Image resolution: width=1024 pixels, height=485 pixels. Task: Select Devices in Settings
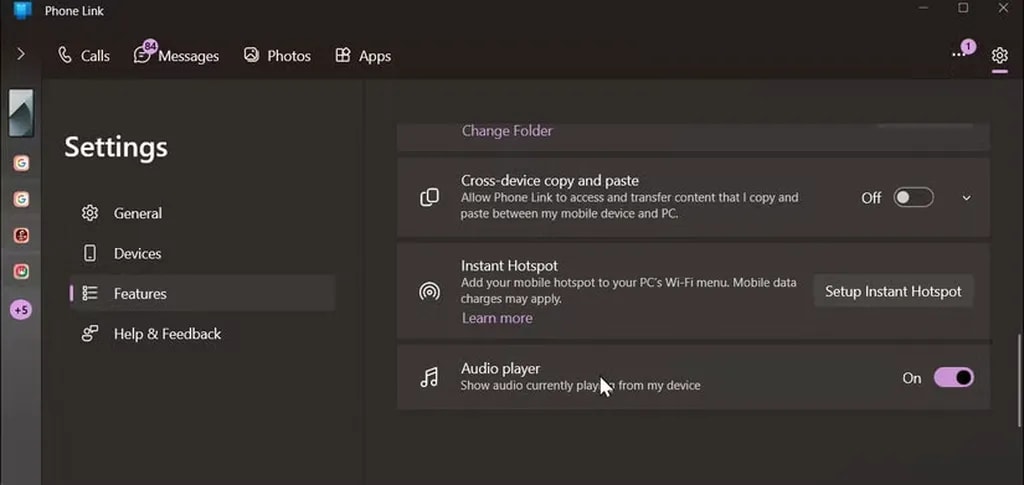[202, 253]
